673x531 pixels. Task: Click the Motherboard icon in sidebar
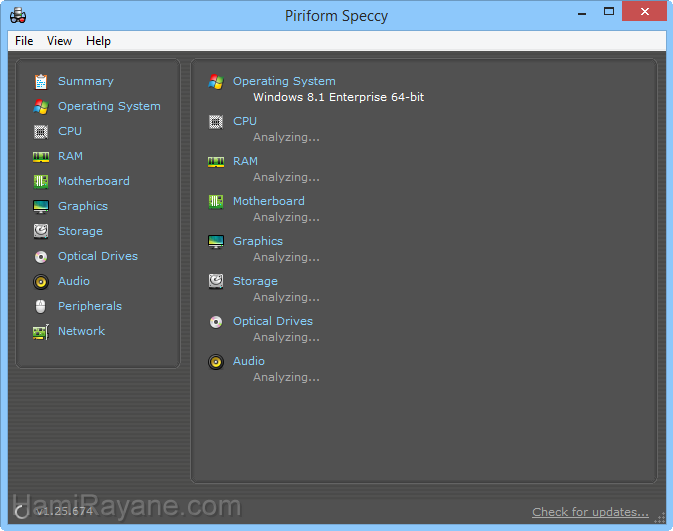(x=41, y=182)
